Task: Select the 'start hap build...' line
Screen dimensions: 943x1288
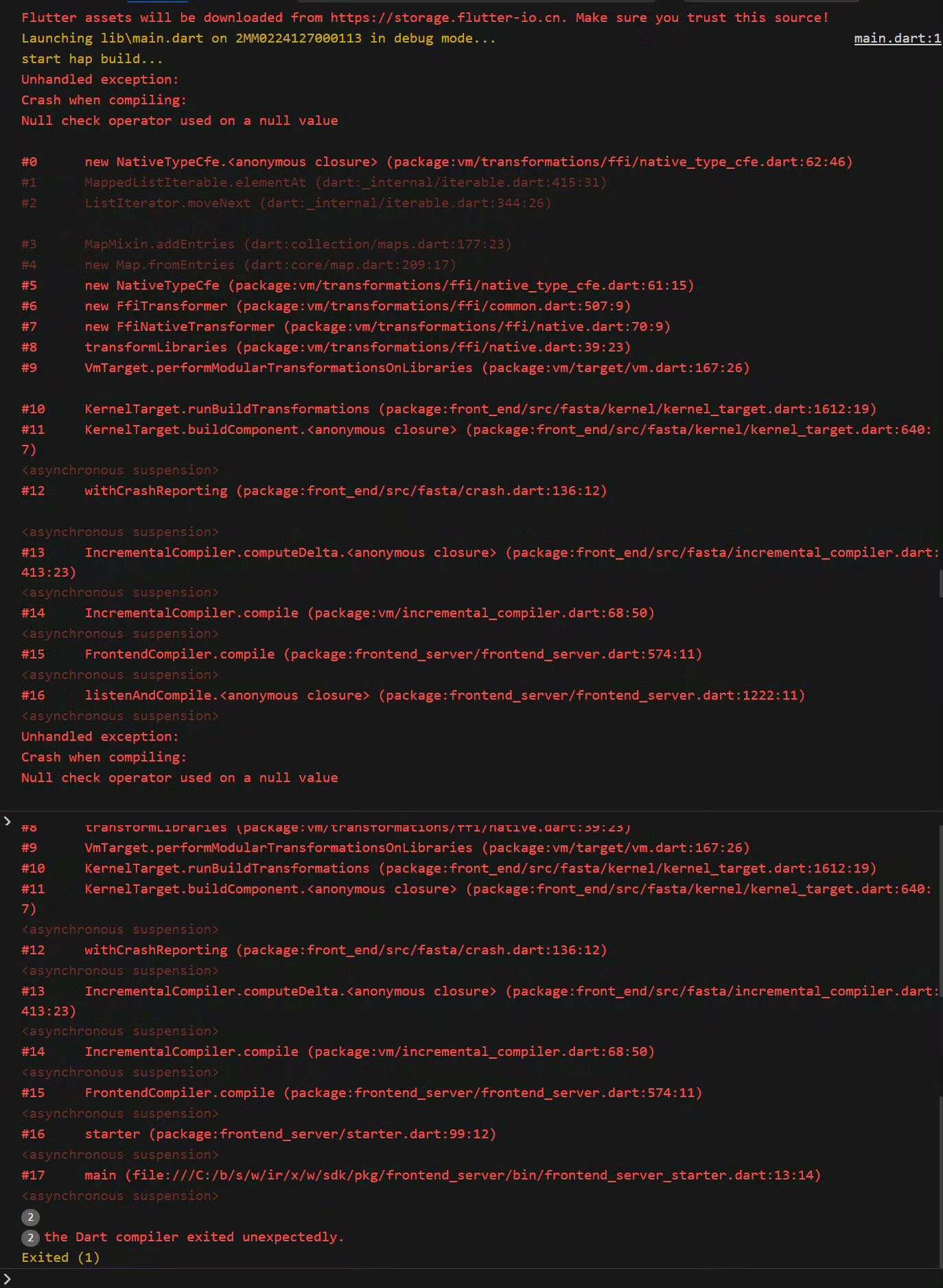Action: [x=92, y=59]
